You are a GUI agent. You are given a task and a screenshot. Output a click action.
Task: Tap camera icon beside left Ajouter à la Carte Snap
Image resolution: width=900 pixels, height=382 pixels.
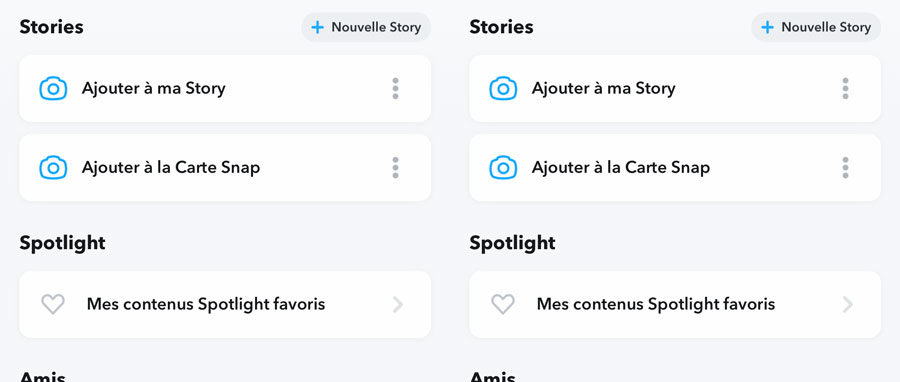coord(53,167)
